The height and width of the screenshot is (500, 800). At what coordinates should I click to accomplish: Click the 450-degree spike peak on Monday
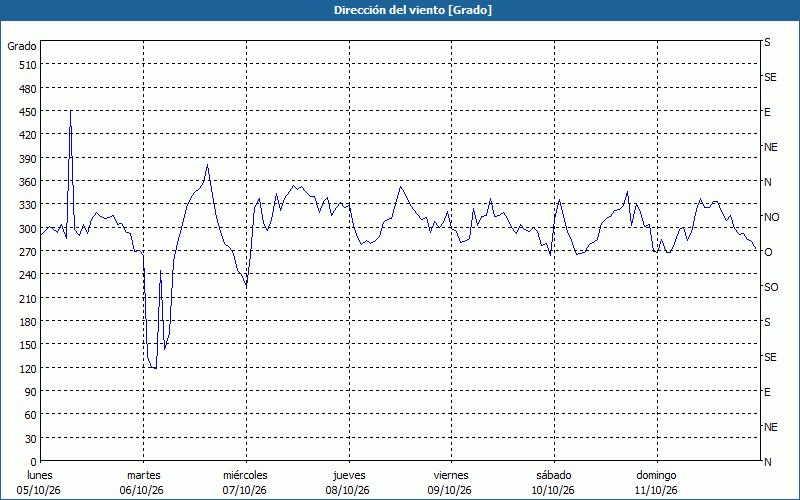tap(70, 111)
